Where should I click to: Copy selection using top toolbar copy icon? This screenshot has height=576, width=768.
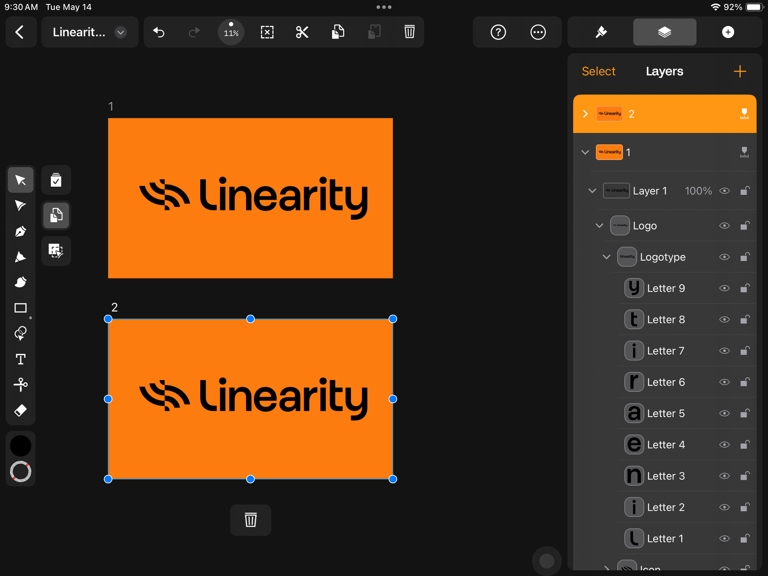coord(338,32)
